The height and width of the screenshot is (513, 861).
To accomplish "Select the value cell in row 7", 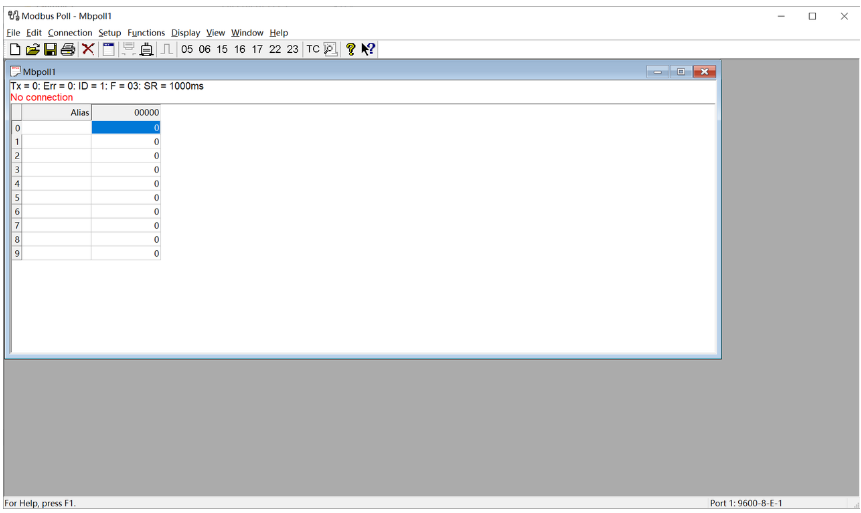I will click(x=126, y=226).
